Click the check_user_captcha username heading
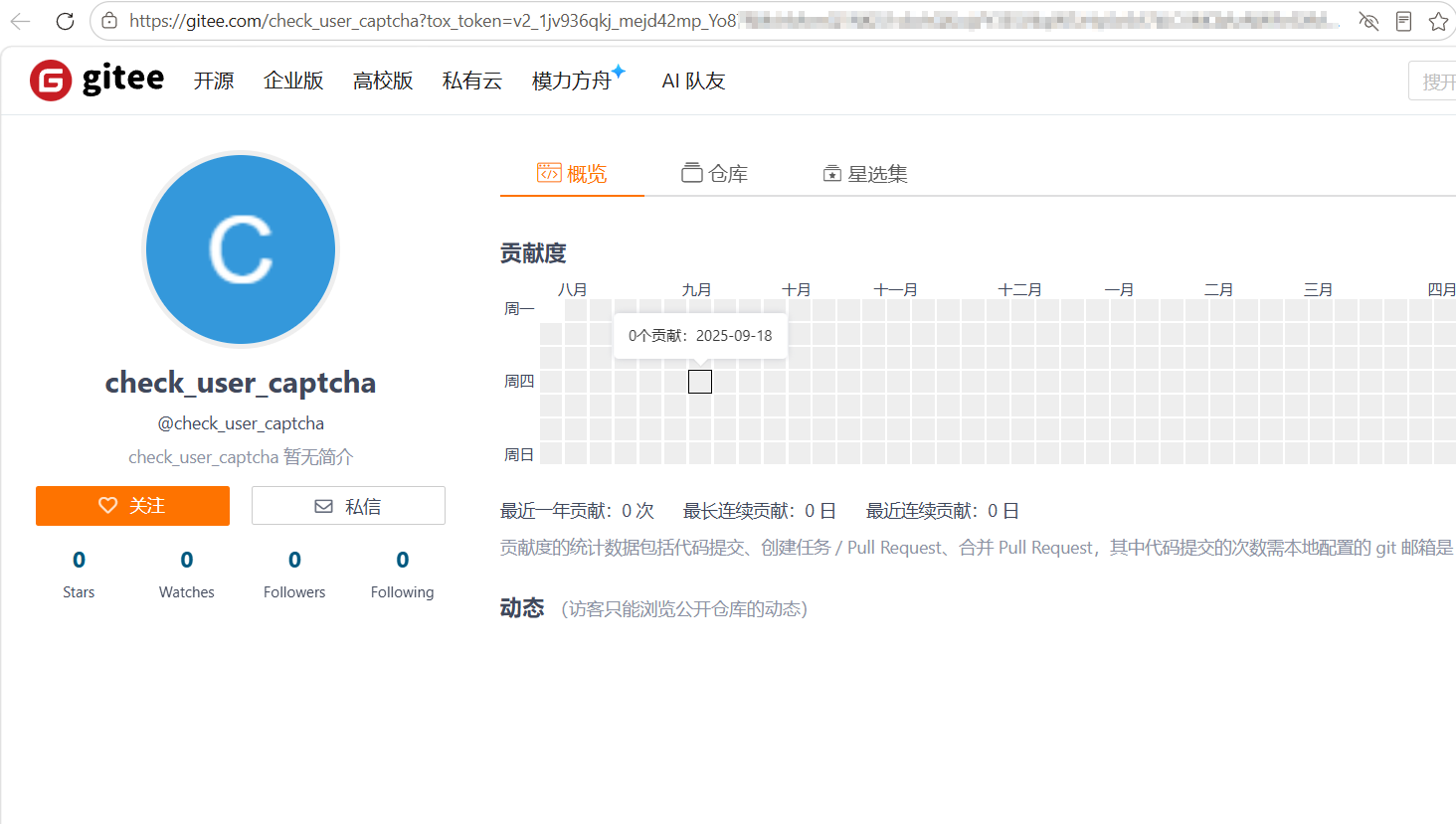Image resolution: width=1456 pixels, height=824 pixels. (241, 383)
